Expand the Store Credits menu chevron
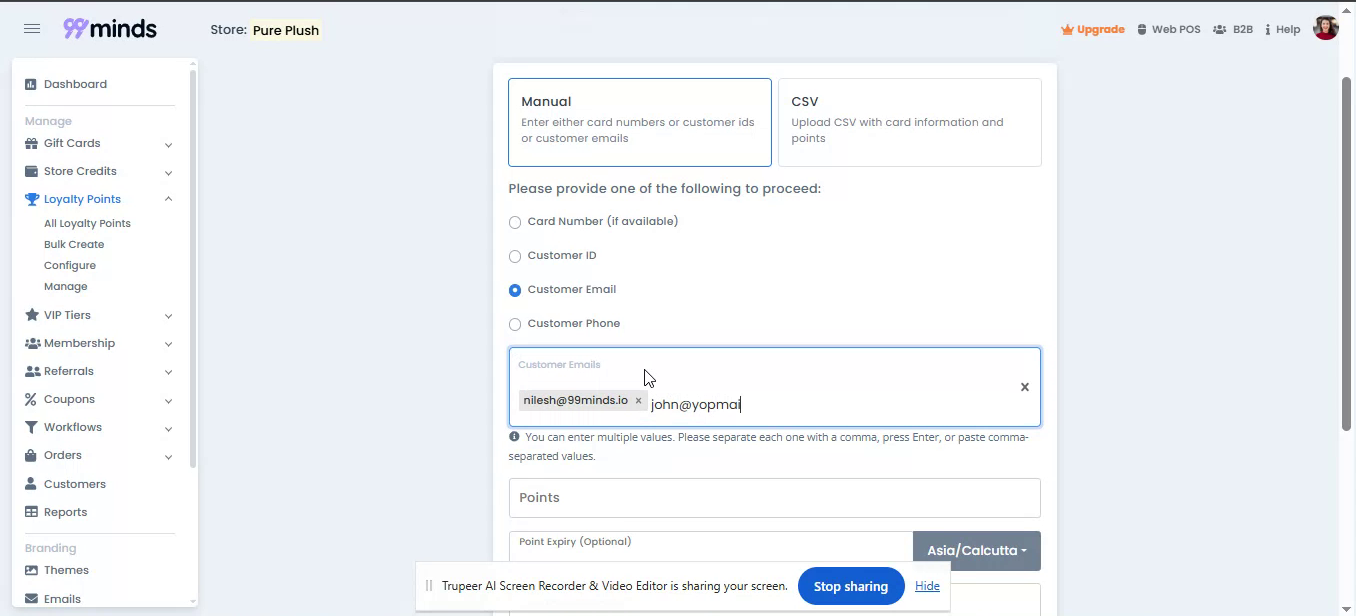1356x616 pixels. [x=168, y=172]
